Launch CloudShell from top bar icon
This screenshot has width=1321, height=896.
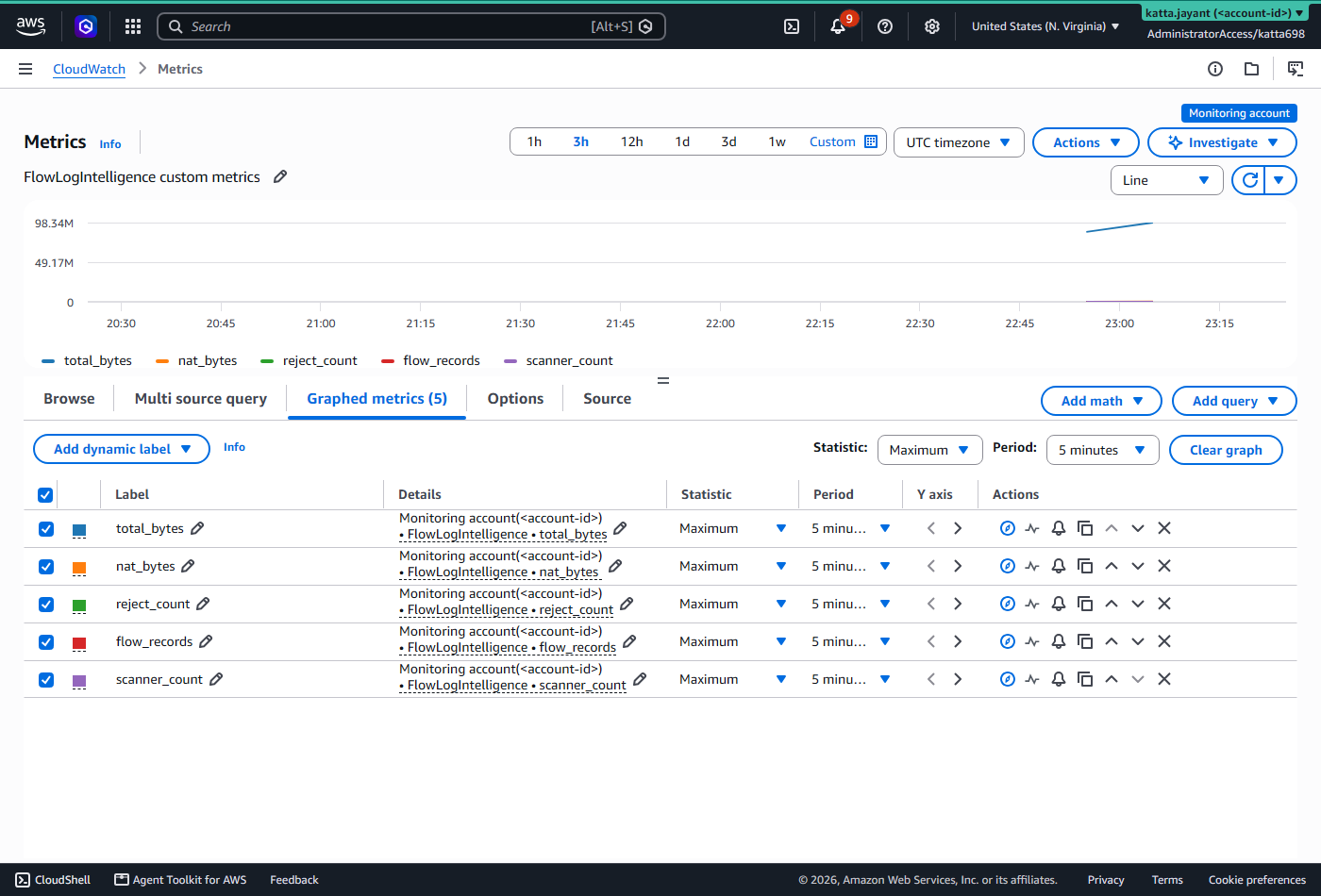pyautogui.click(x=792, y=26)
